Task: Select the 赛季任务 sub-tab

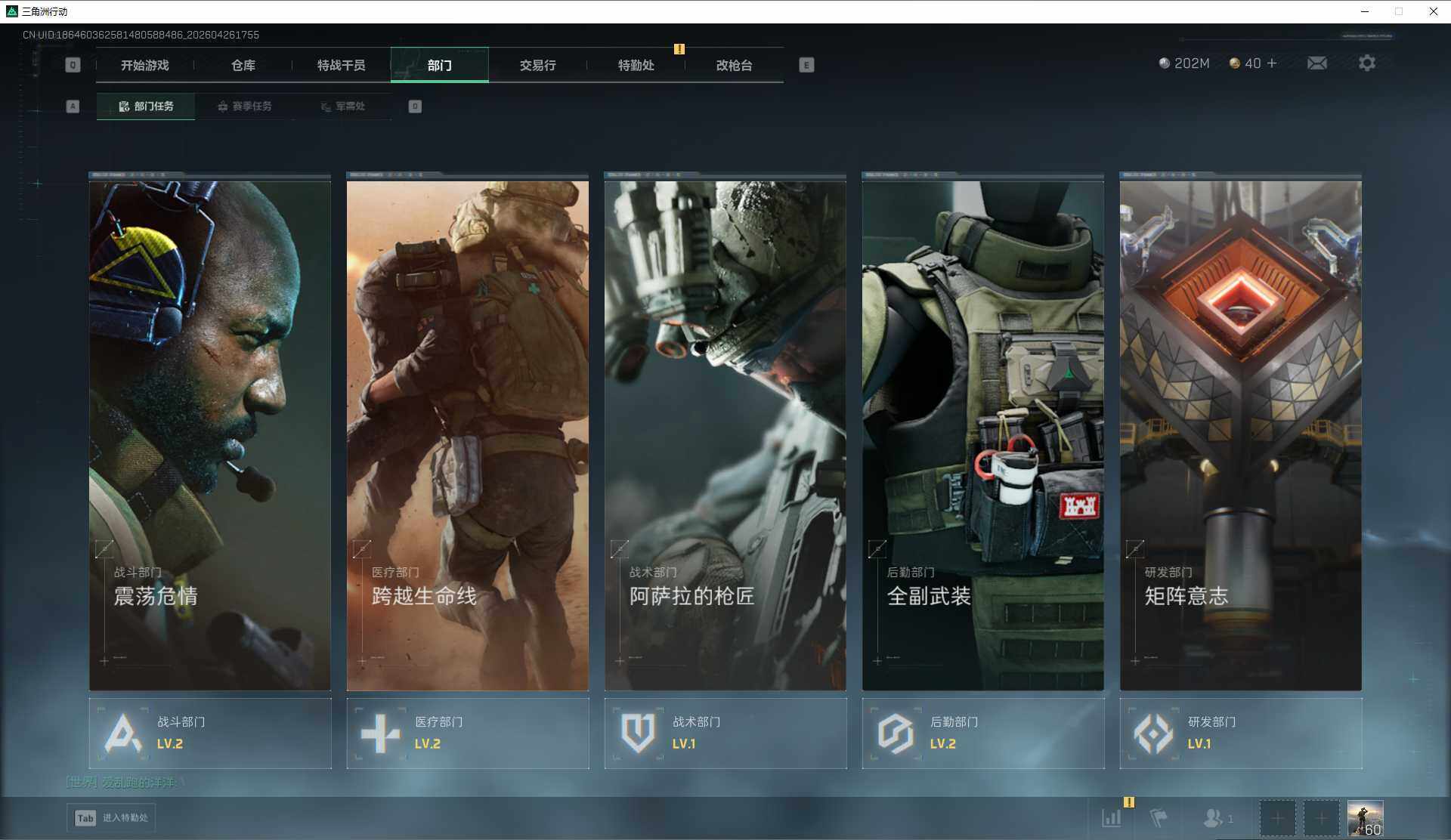Action: (x=245, y=107)
